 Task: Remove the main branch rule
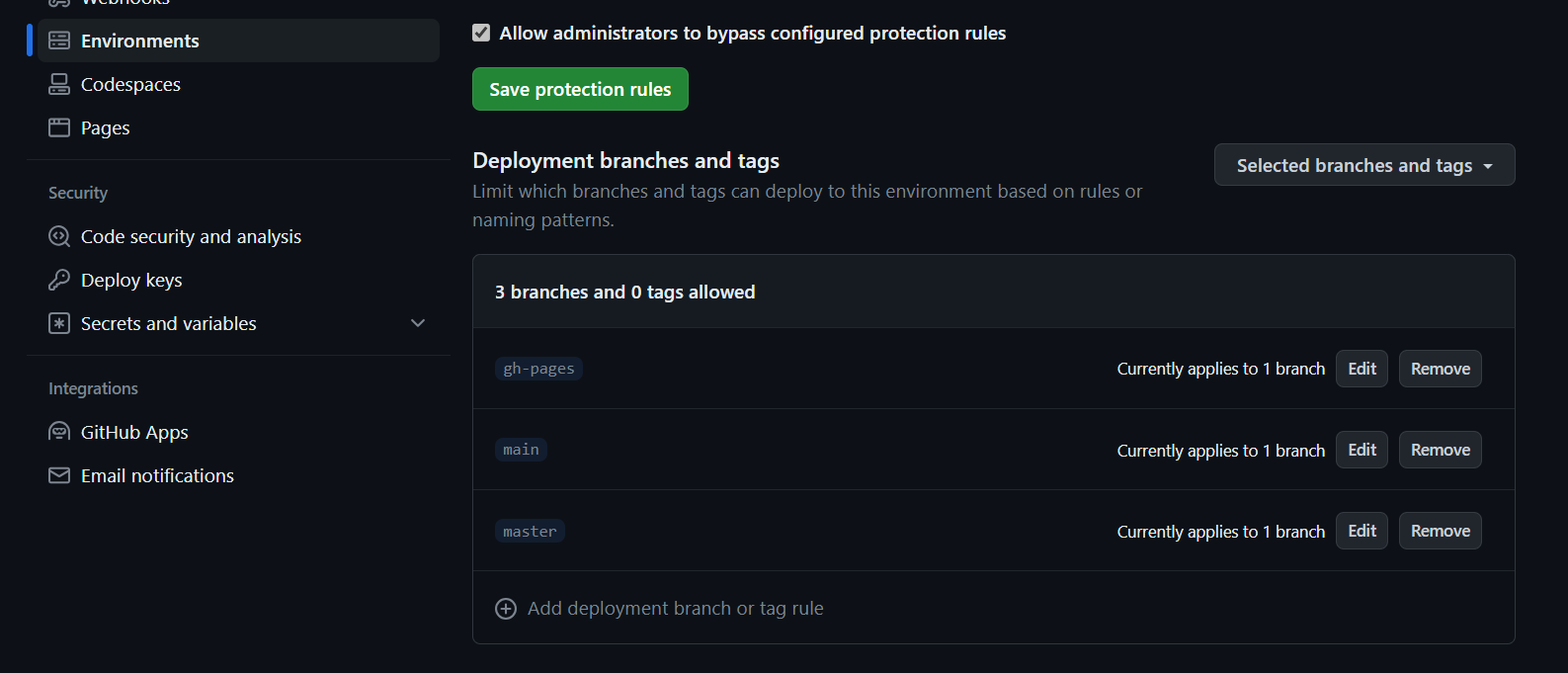1440,450
